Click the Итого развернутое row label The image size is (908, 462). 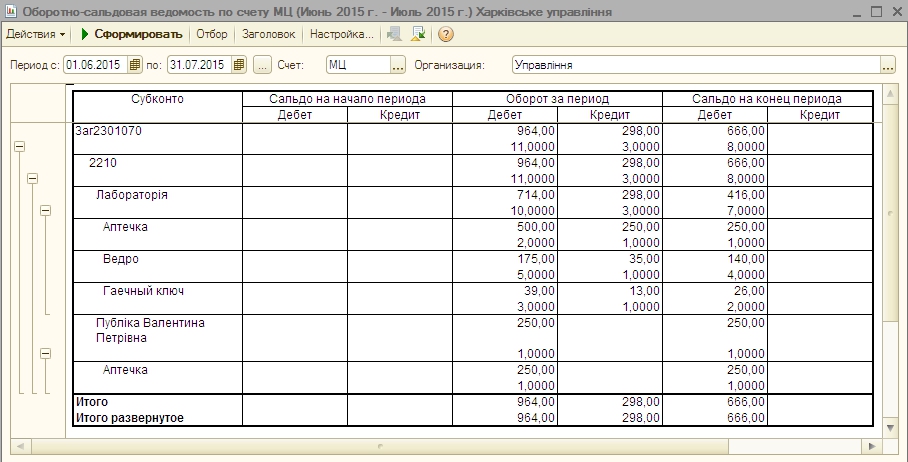point(130,417)
